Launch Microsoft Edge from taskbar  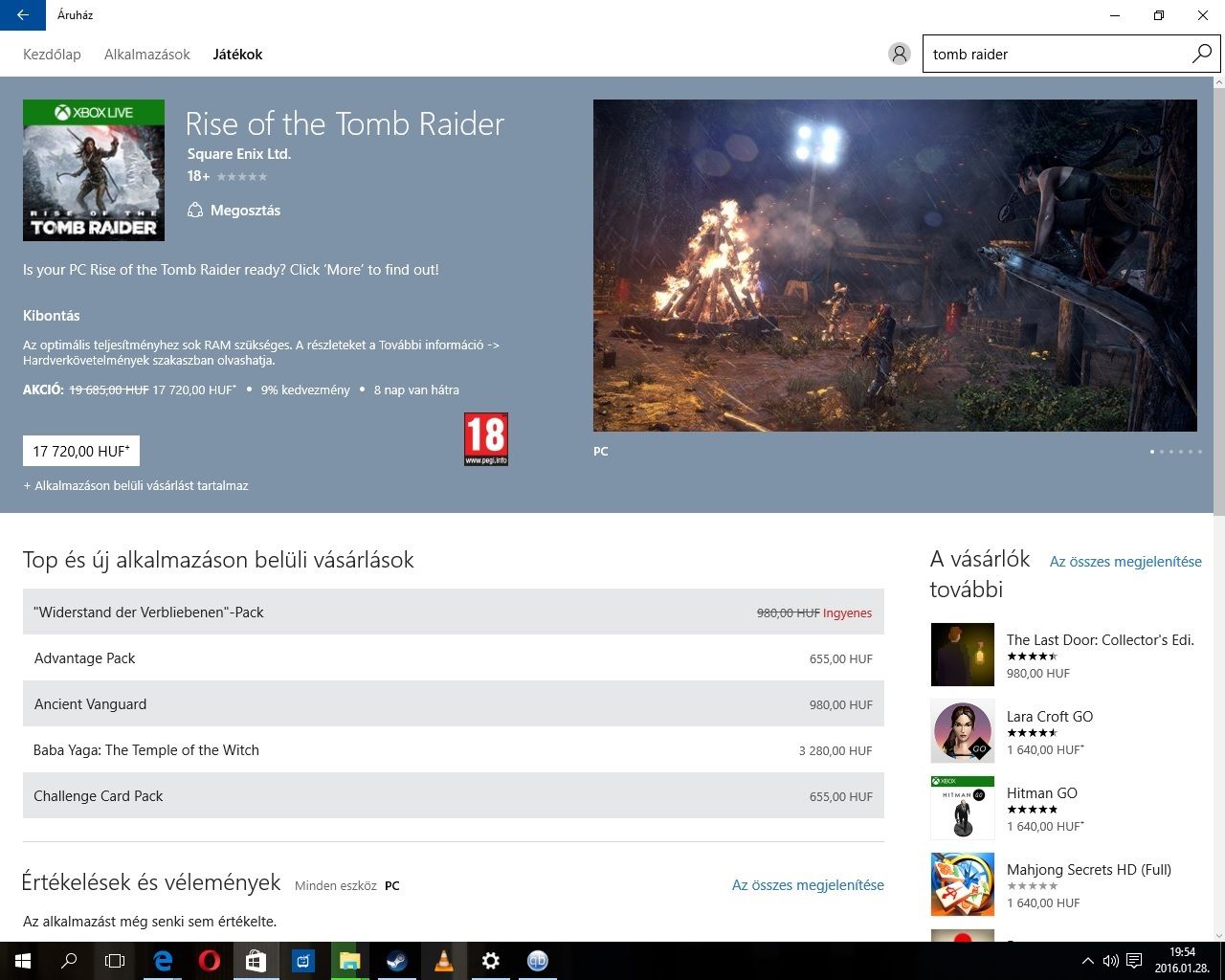[163, 961]
